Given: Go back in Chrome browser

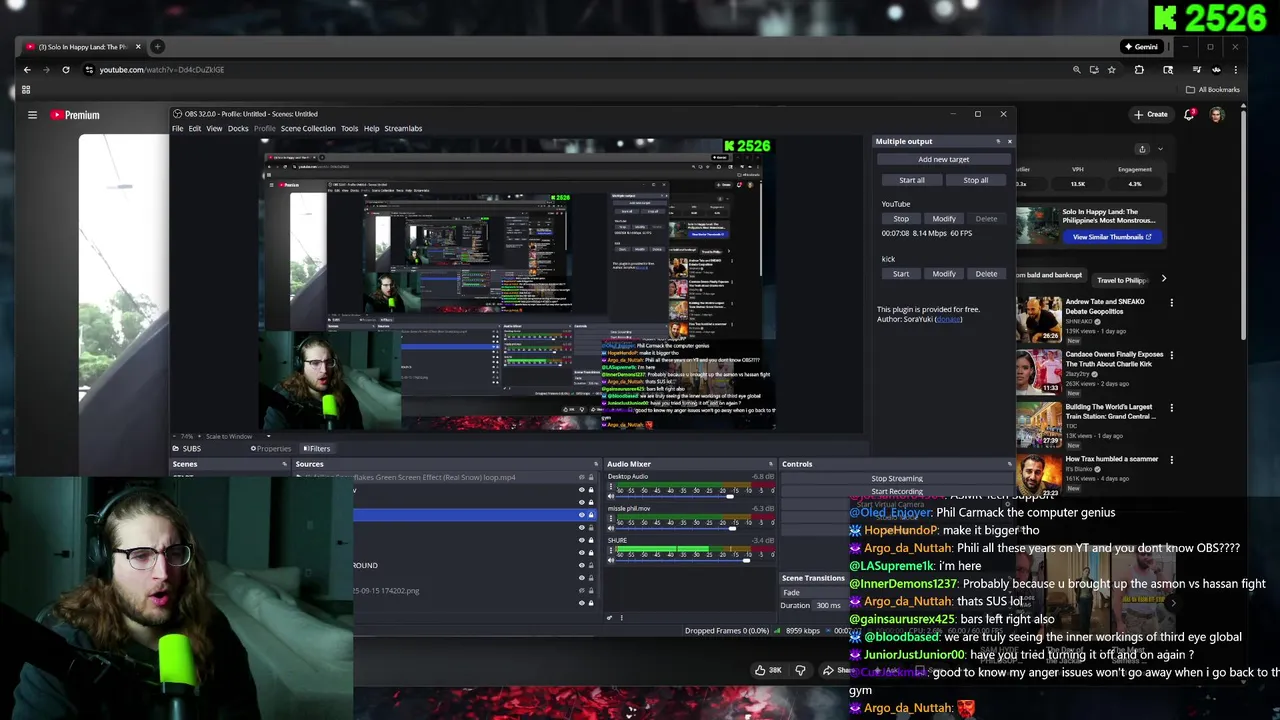Looking at the screenshot, I should coord(27,70).
